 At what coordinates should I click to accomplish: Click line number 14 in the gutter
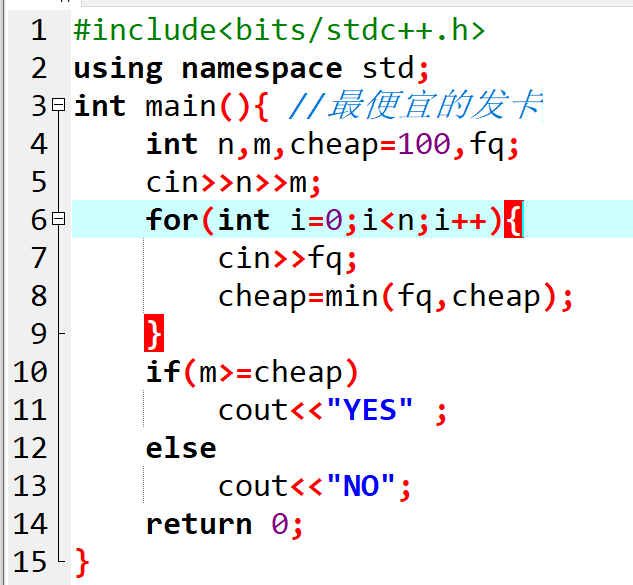pyautogui.click(x=30, y=524)
